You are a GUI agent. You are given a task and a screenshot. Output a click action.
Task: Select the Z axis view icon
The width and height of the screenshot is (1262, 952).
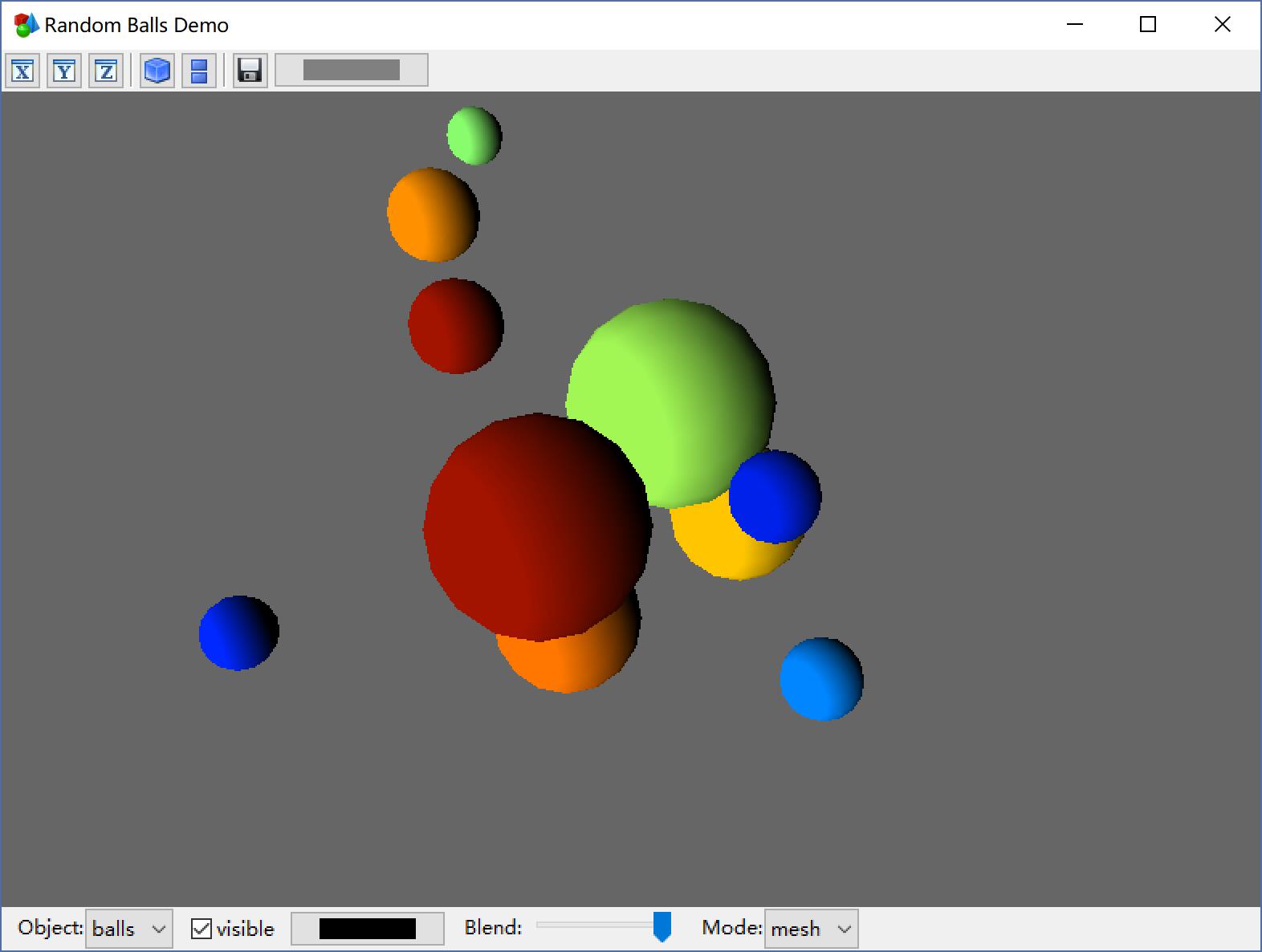pyautogui.click(x=106, y=71)
